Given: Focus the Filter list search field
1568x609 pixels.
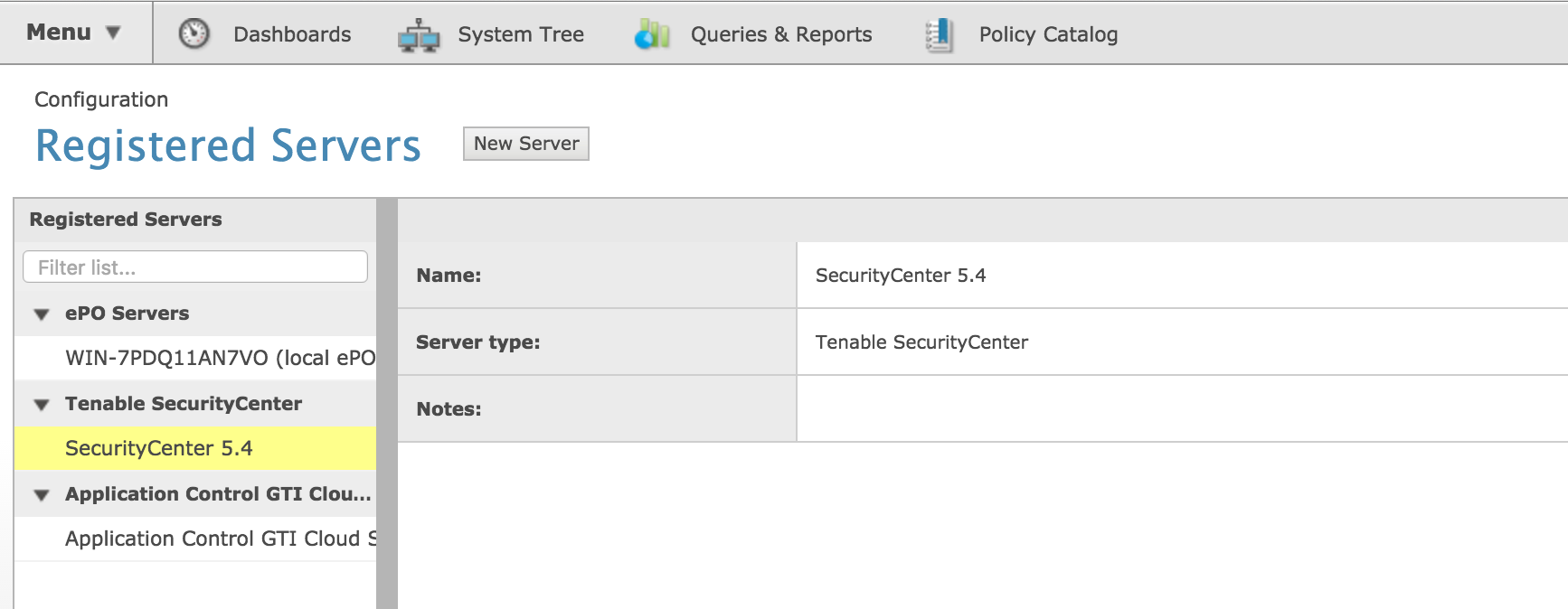Looking at the screenshot, I should tap(195, 267).
